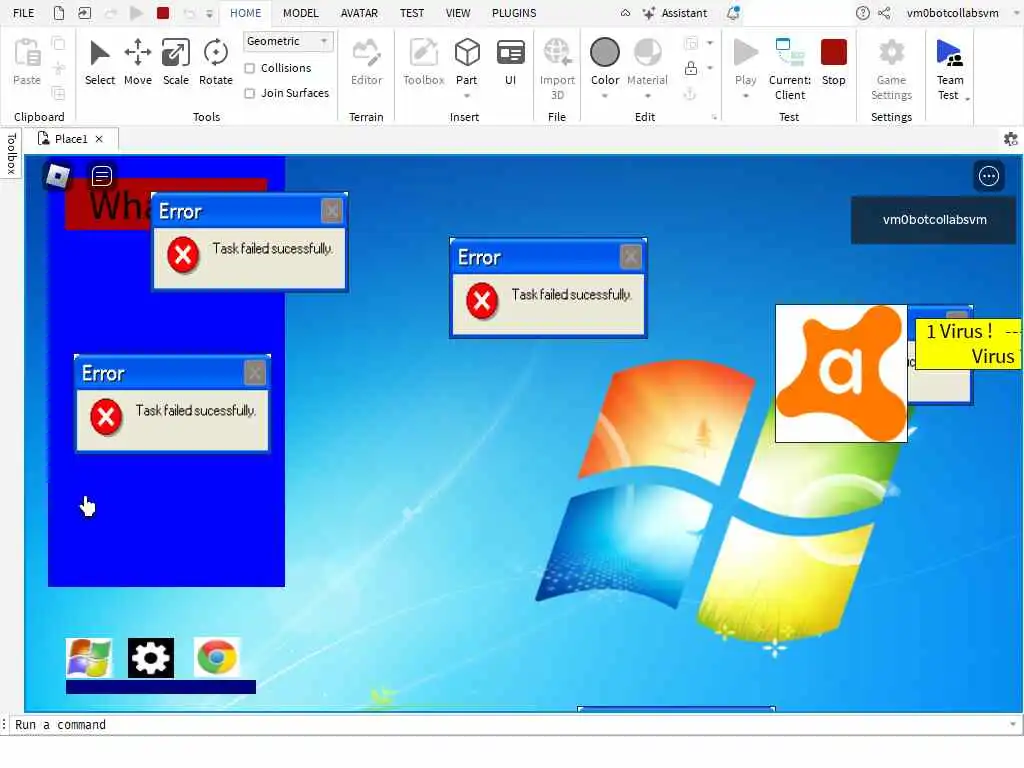
Task: Click the Avast antivirus logo image
Action: tap(841, 374)
